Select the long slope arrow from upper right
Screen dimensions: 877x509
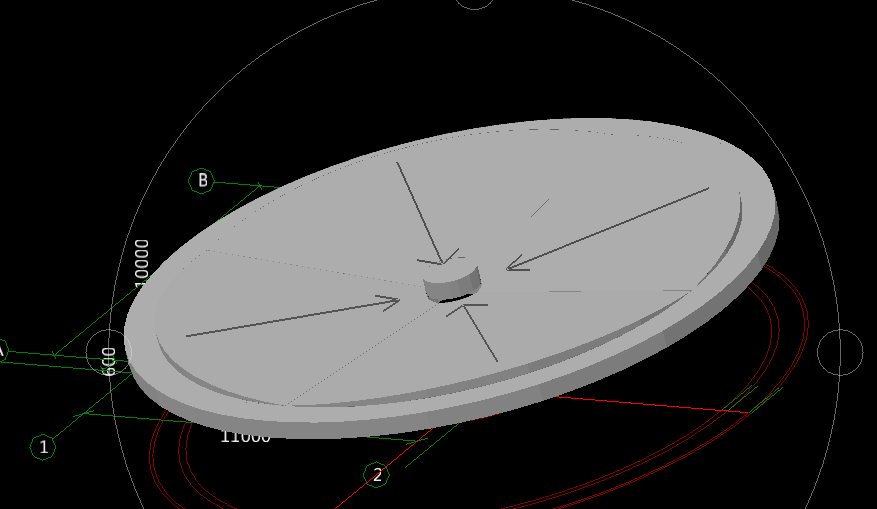pyautogui.click(x=608, y=229)
